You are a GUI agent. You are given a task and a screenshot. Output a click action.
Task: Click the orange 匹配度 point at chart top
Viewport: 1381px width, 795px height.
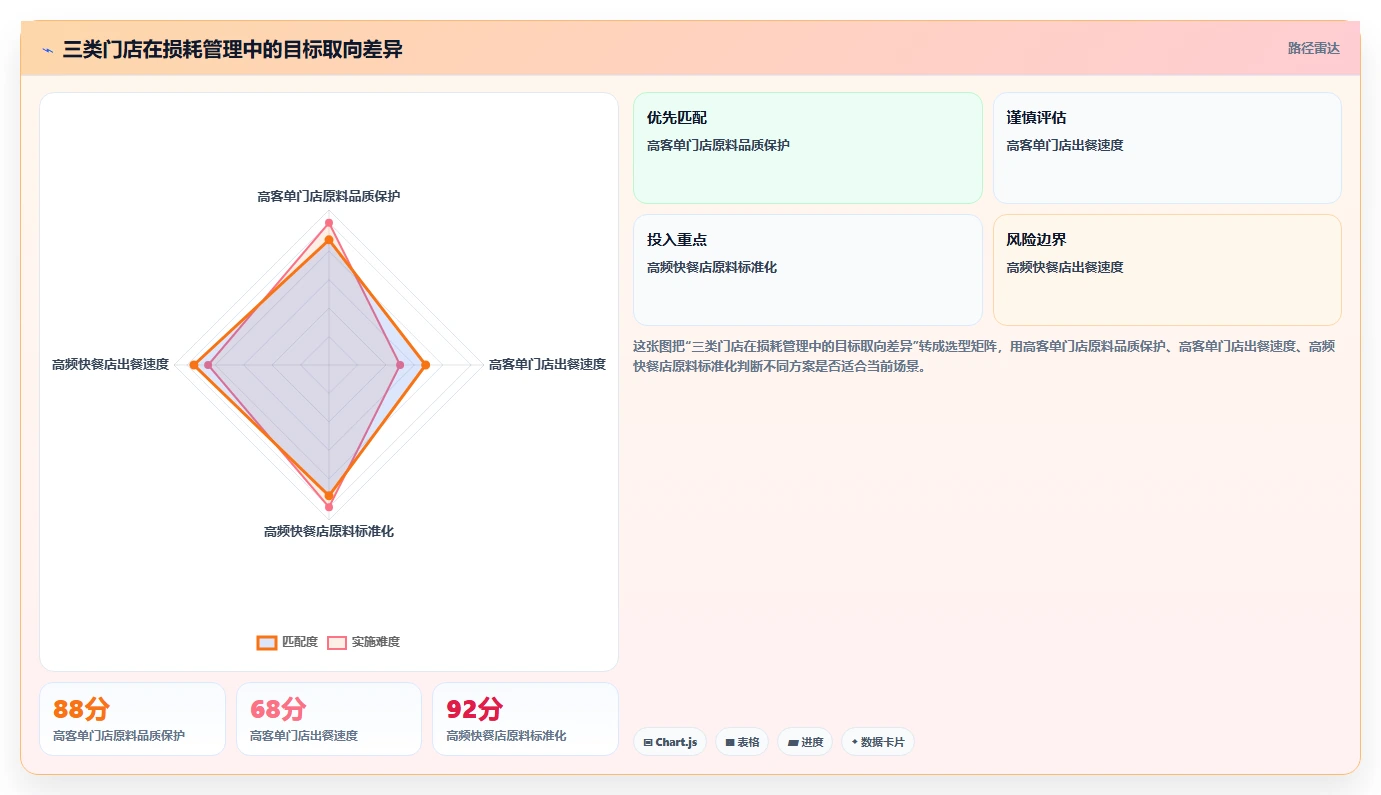[x=329, y=239]
